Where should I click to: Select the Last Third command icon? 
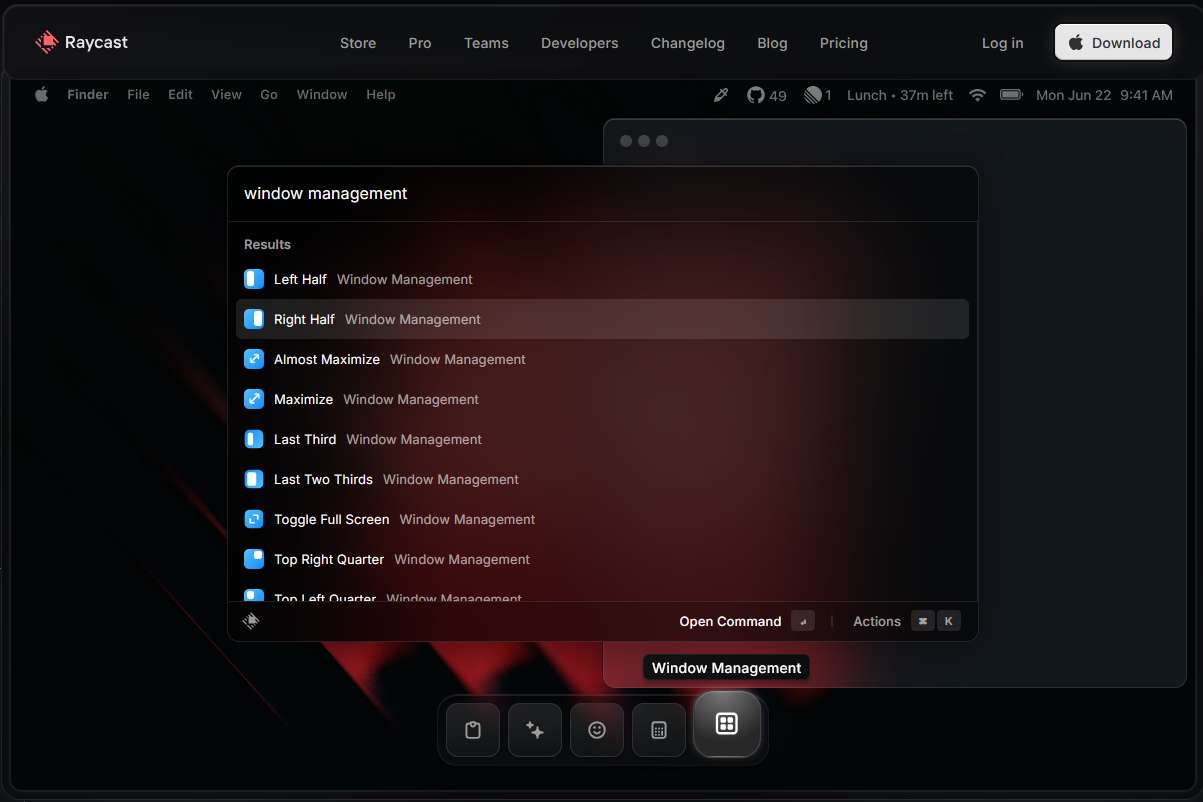254,439
